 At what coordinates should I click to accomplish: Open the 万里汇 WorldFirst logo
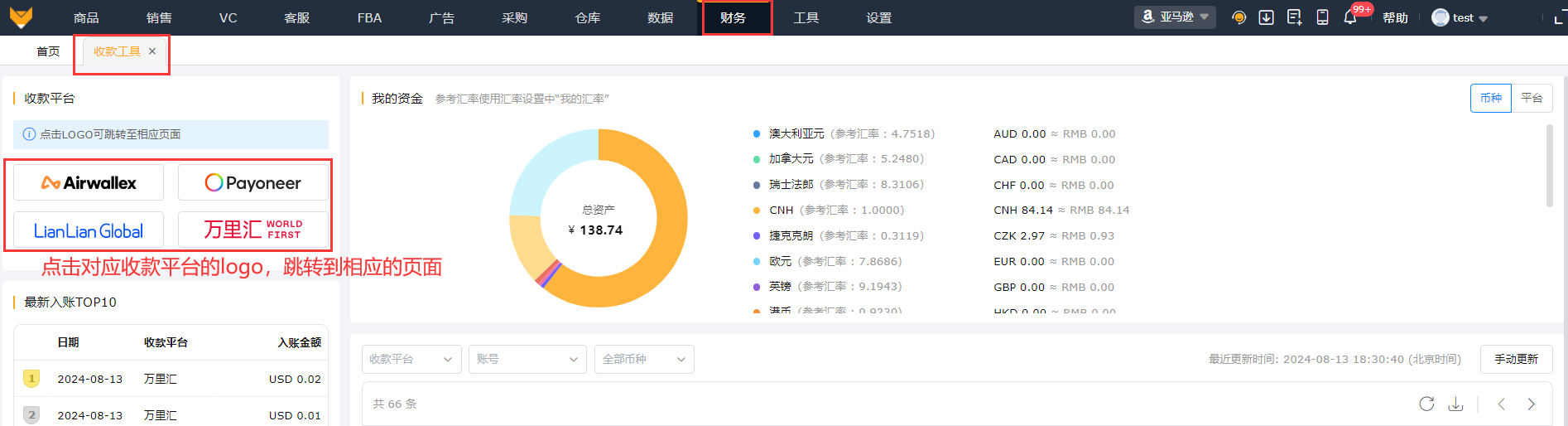click(253, 230)
